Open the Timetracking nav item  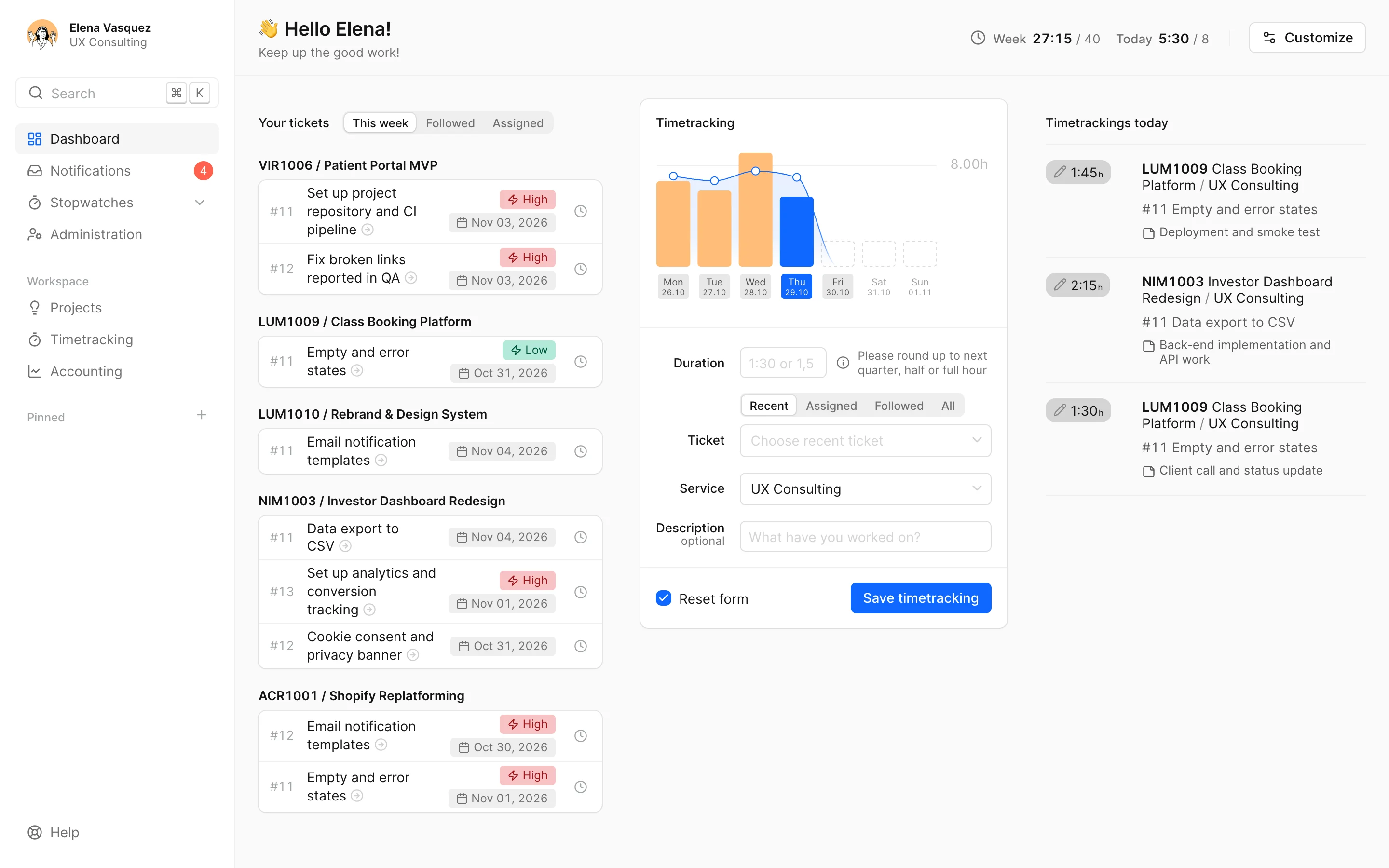click(x=117, y=340)
